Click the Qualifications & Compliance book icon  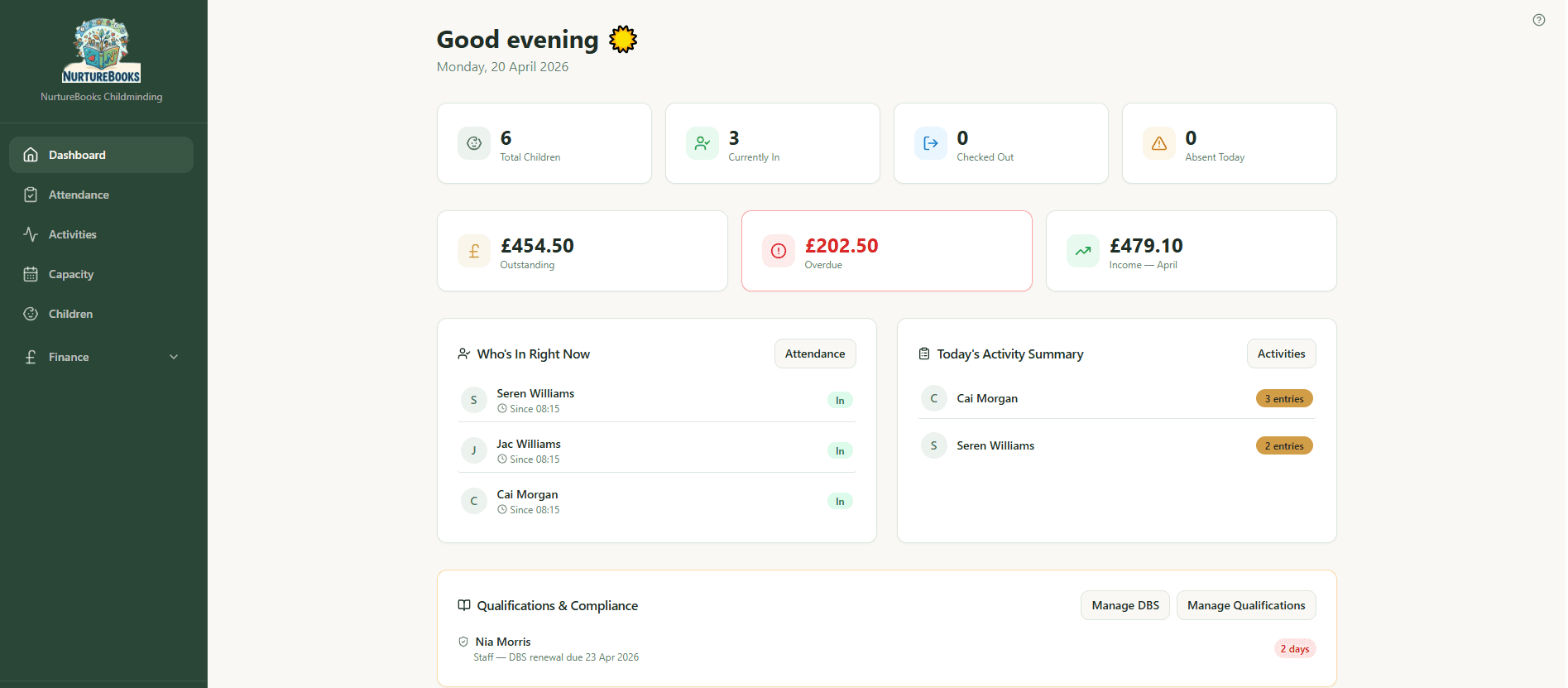464,605
